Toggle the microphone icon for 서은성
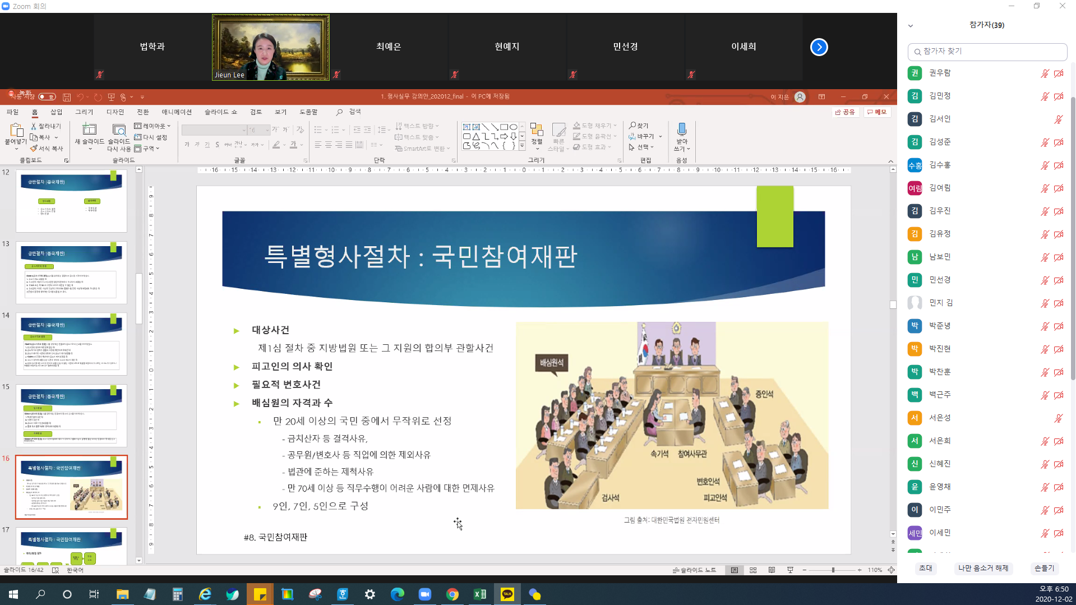 [x=1059, y=418]
